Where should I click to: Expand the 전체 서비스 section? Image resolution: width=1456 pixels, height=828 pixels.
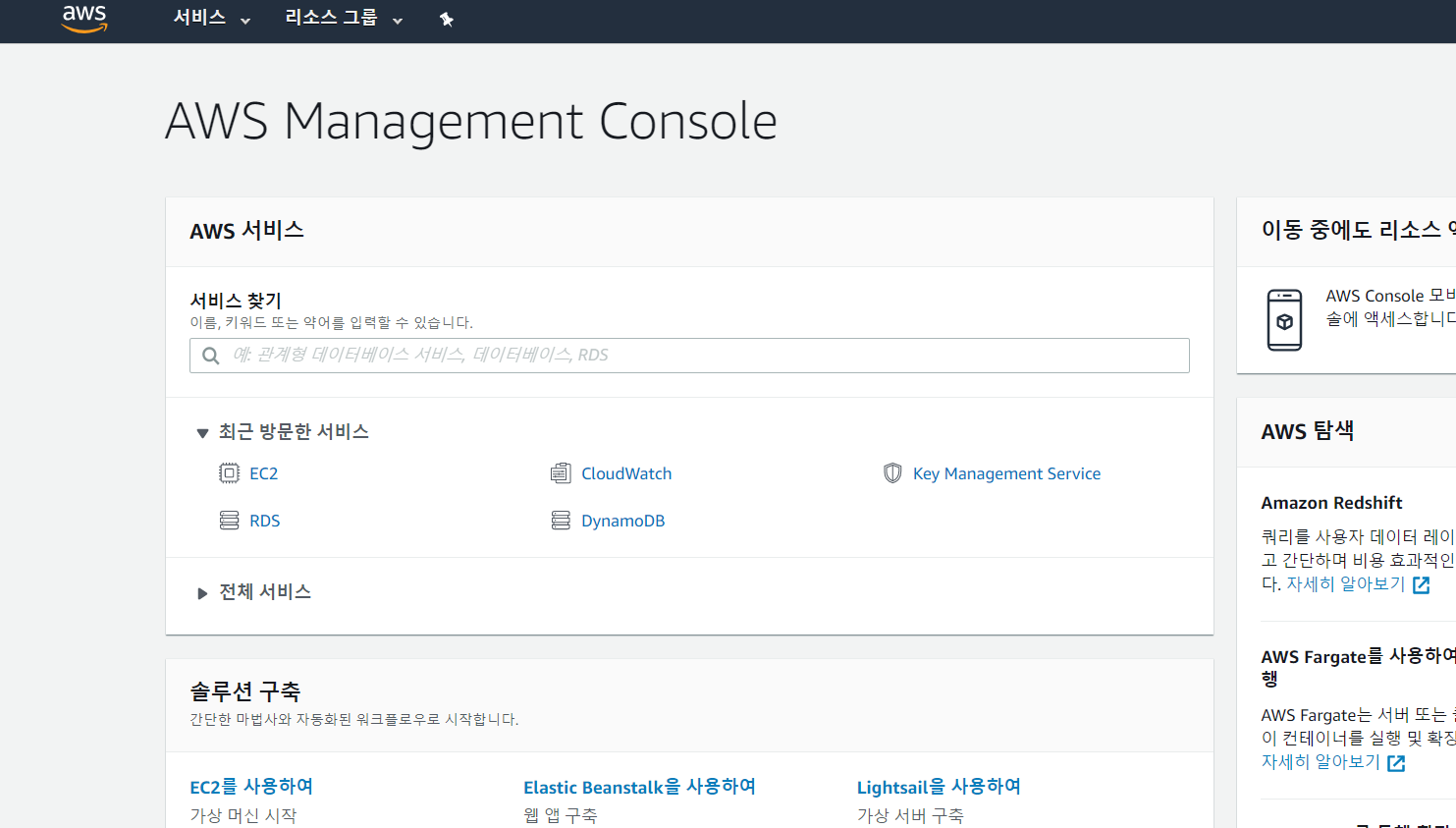pyautogui.click(x=202, y=593)
